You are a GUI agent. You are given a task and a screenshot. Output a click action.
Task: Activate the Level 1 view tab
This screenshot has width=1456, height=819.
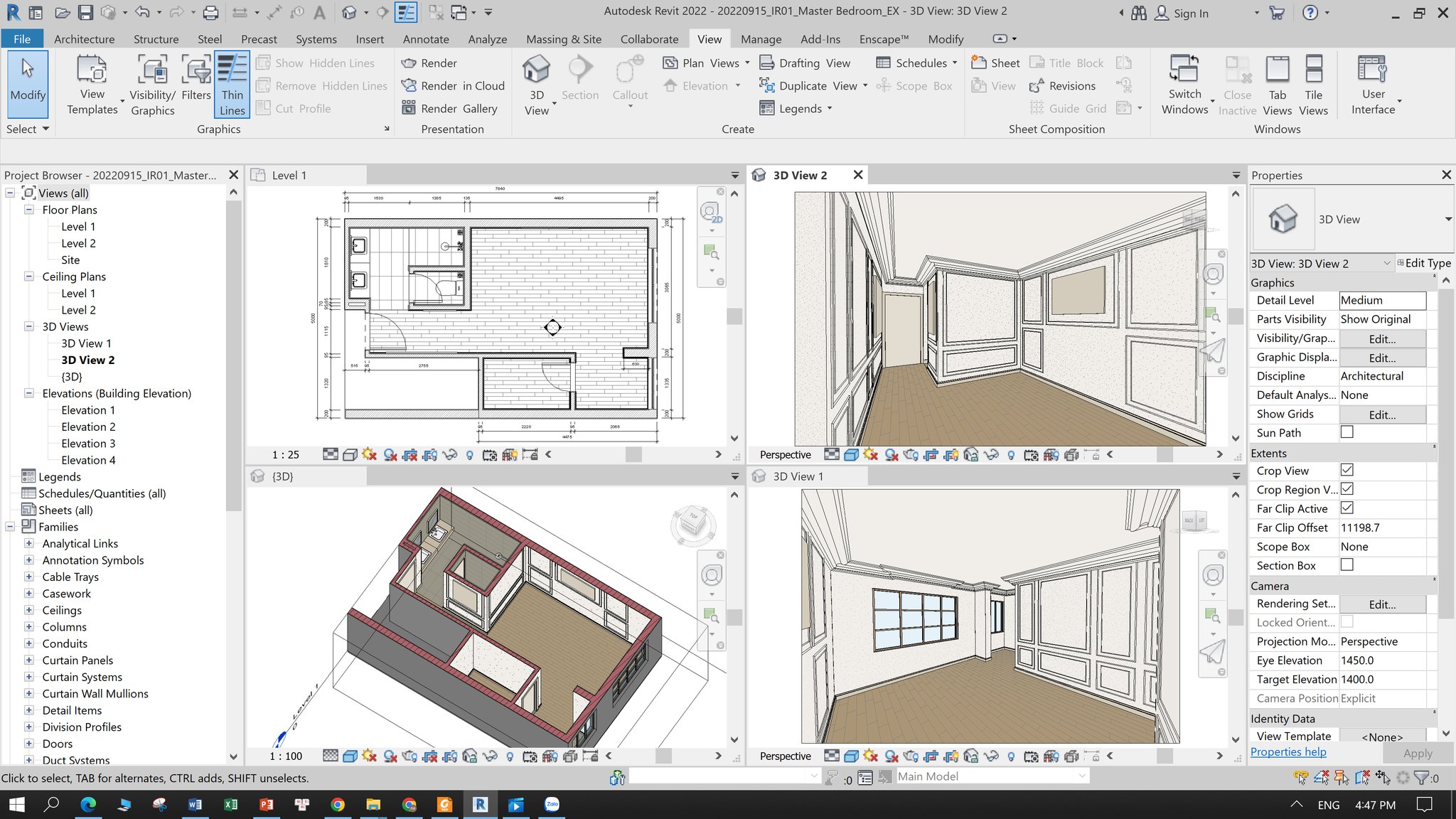pos(290,175)
